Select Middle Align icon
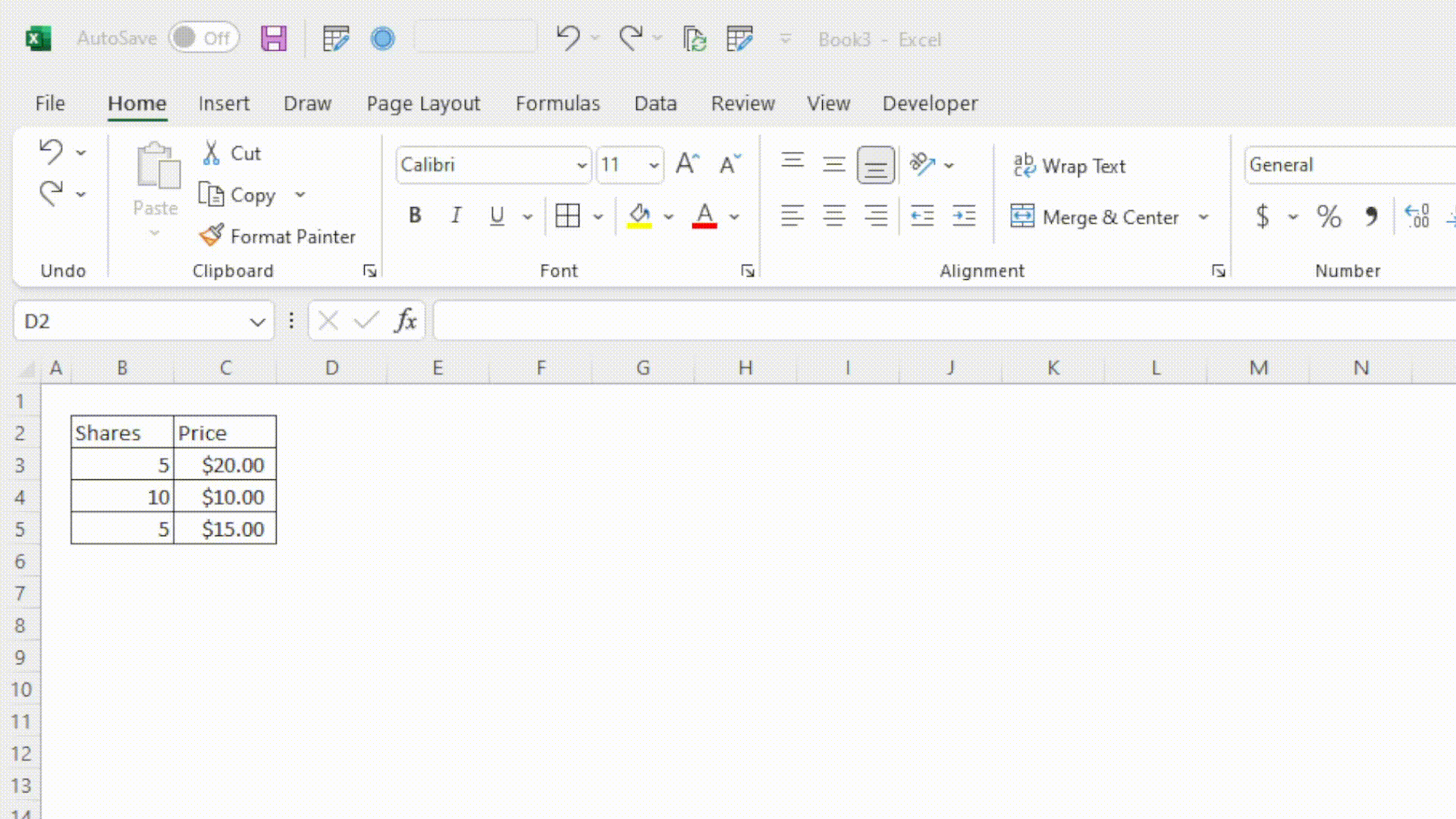Screen dimensions: 1456x819 tap(834, 164)
